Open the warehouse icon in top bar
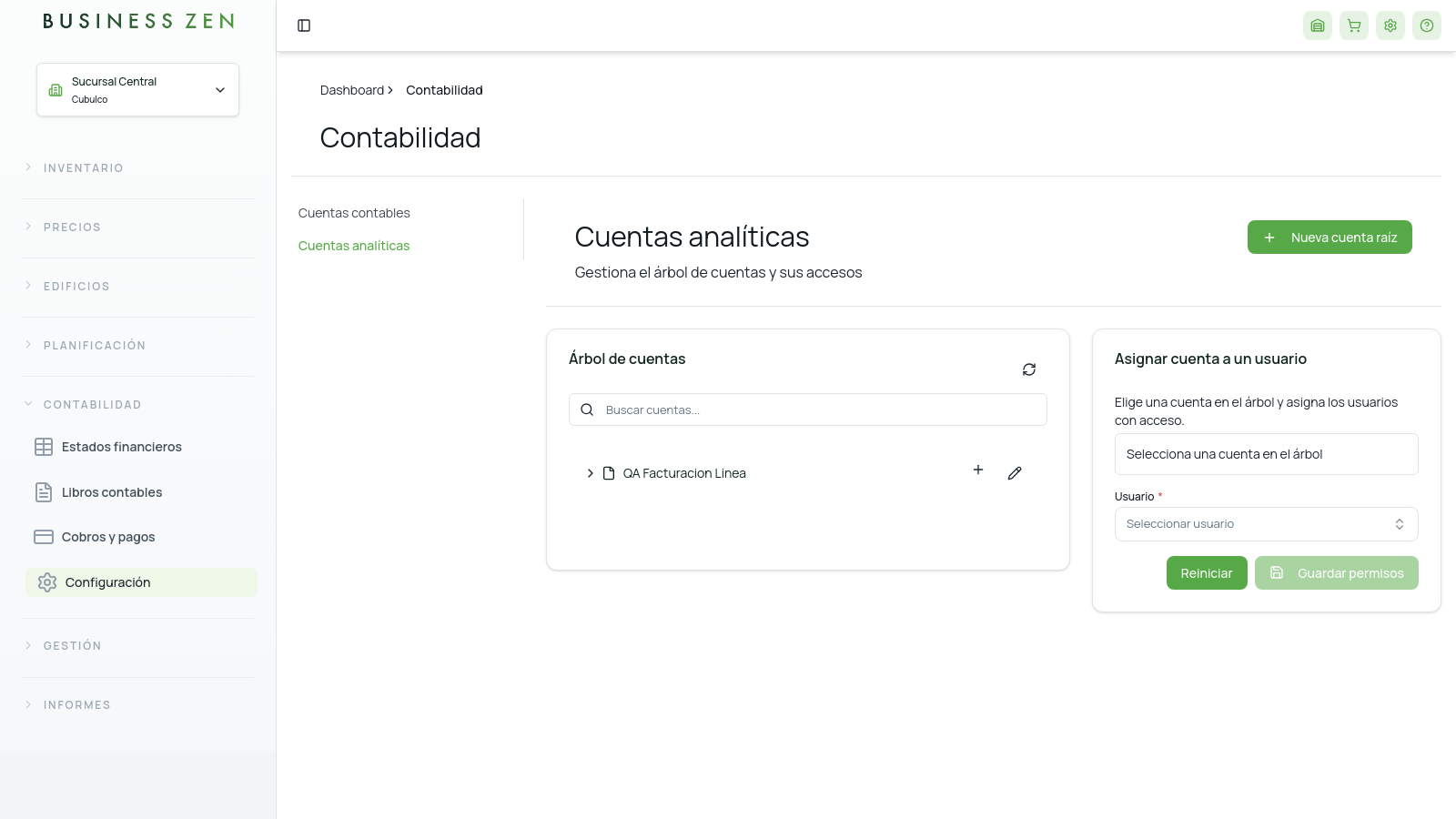This screenshot has height=819, width=1456. pyautogui.click(x=1318, y=25)
